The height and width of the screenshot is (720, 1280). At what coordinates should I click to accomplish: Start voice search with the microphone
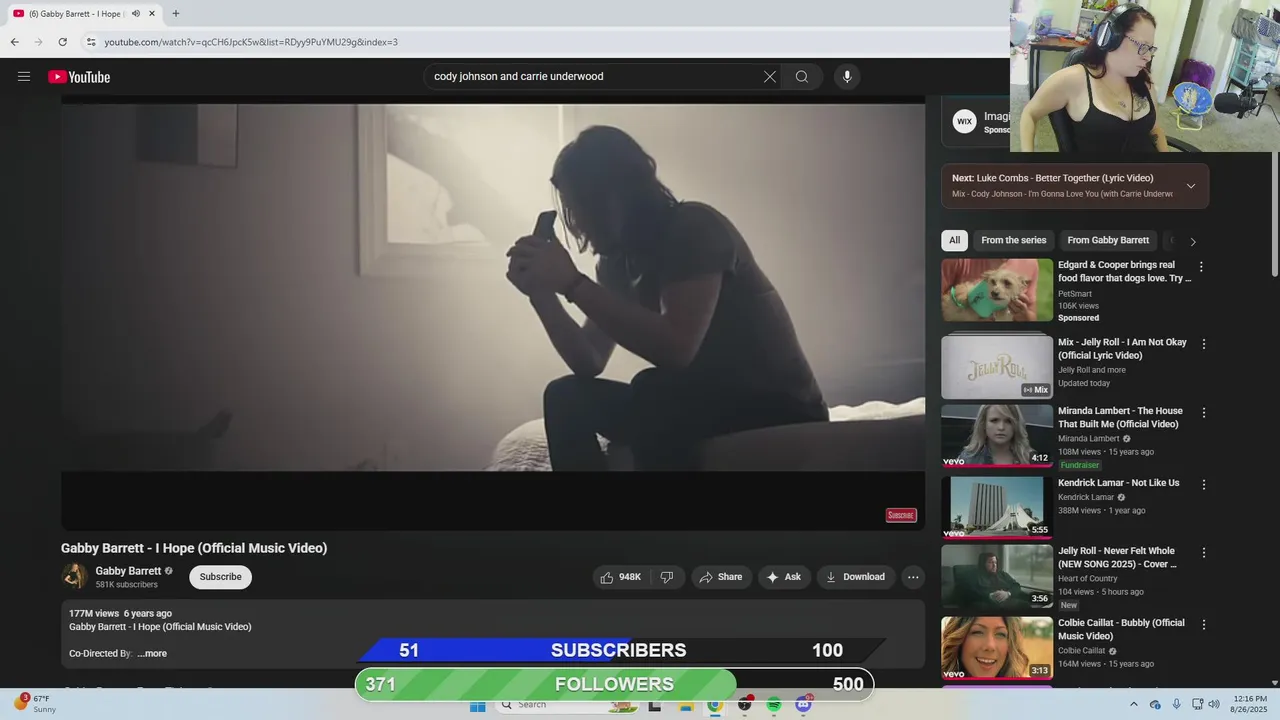coord(847,77)
